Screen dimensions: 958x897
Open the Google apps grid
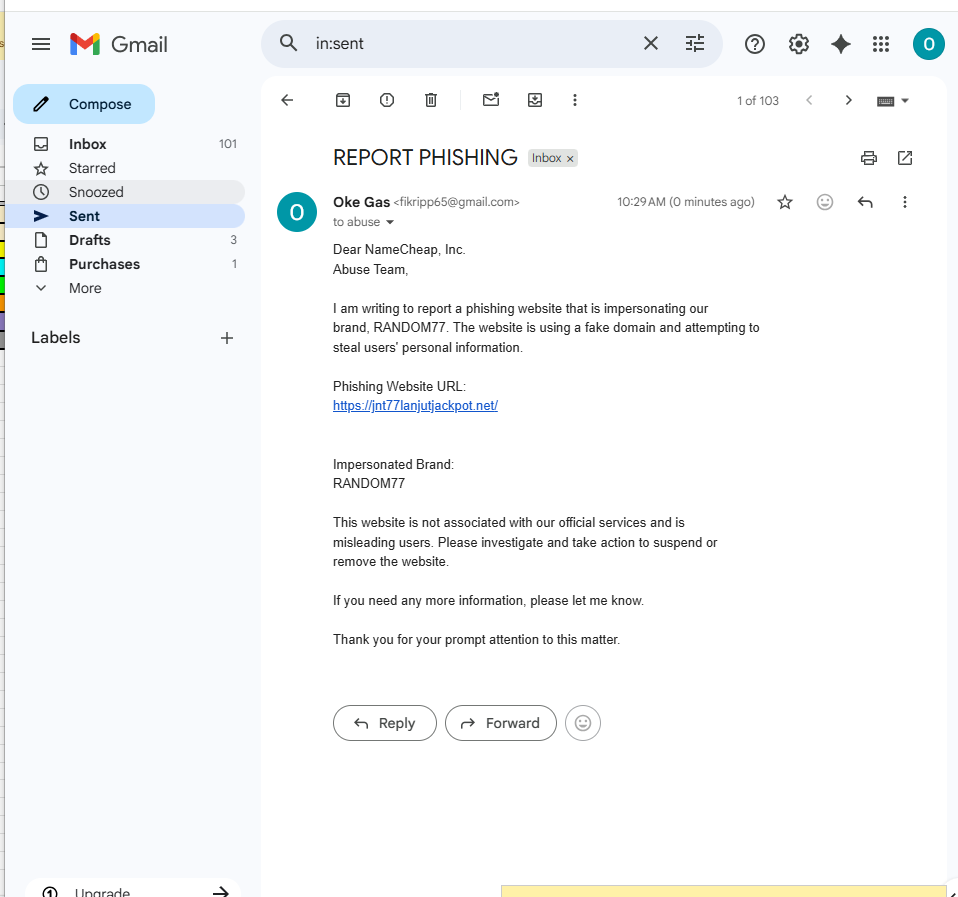[x=880, y=44]
